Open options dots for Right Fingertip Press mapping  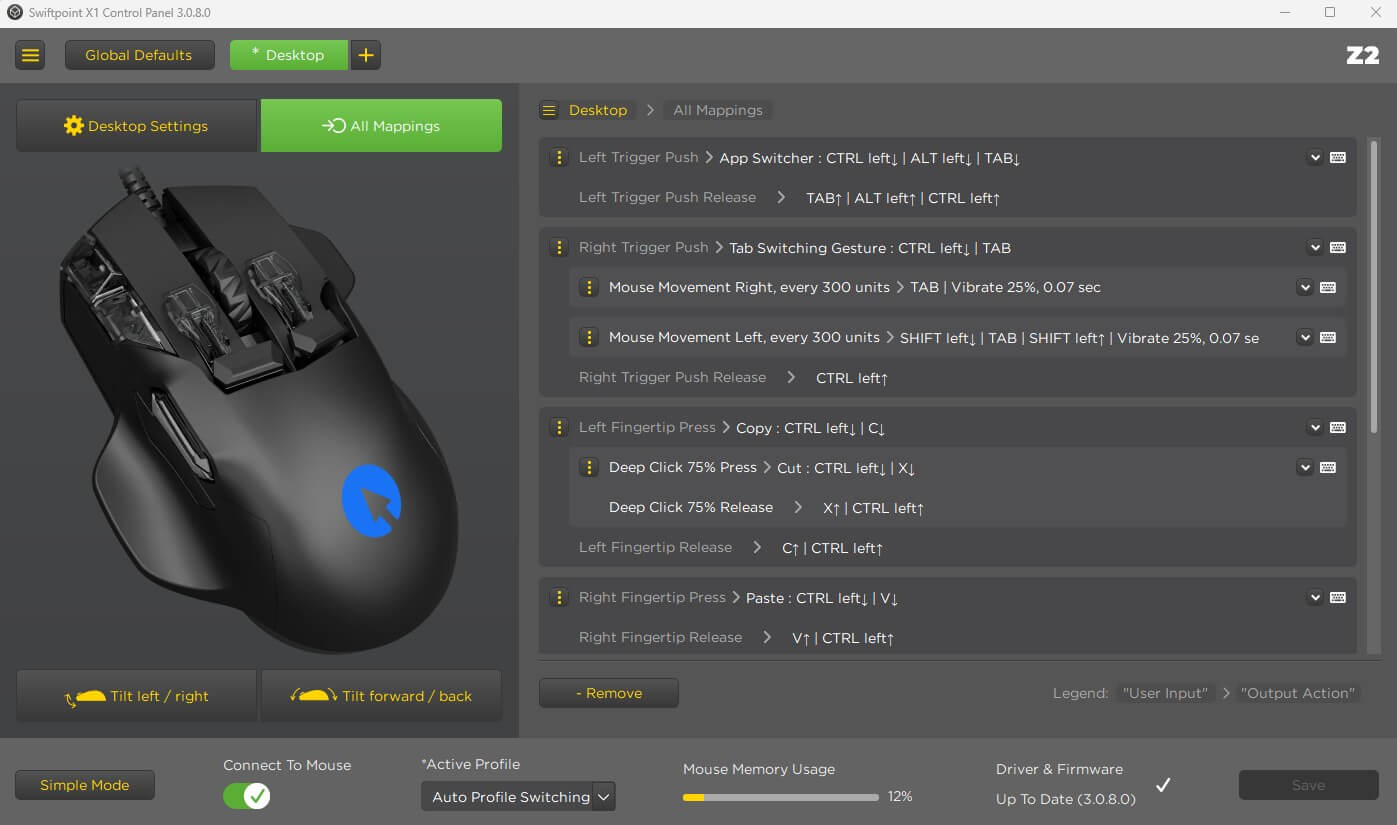(x=559, y=598)
